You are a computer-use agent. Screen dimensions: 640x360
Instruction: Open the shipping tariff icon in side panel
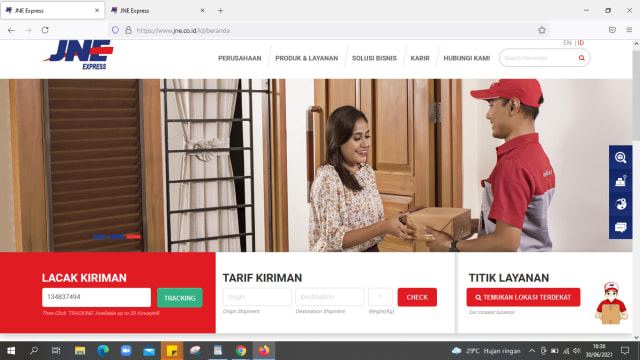[620, 180]
